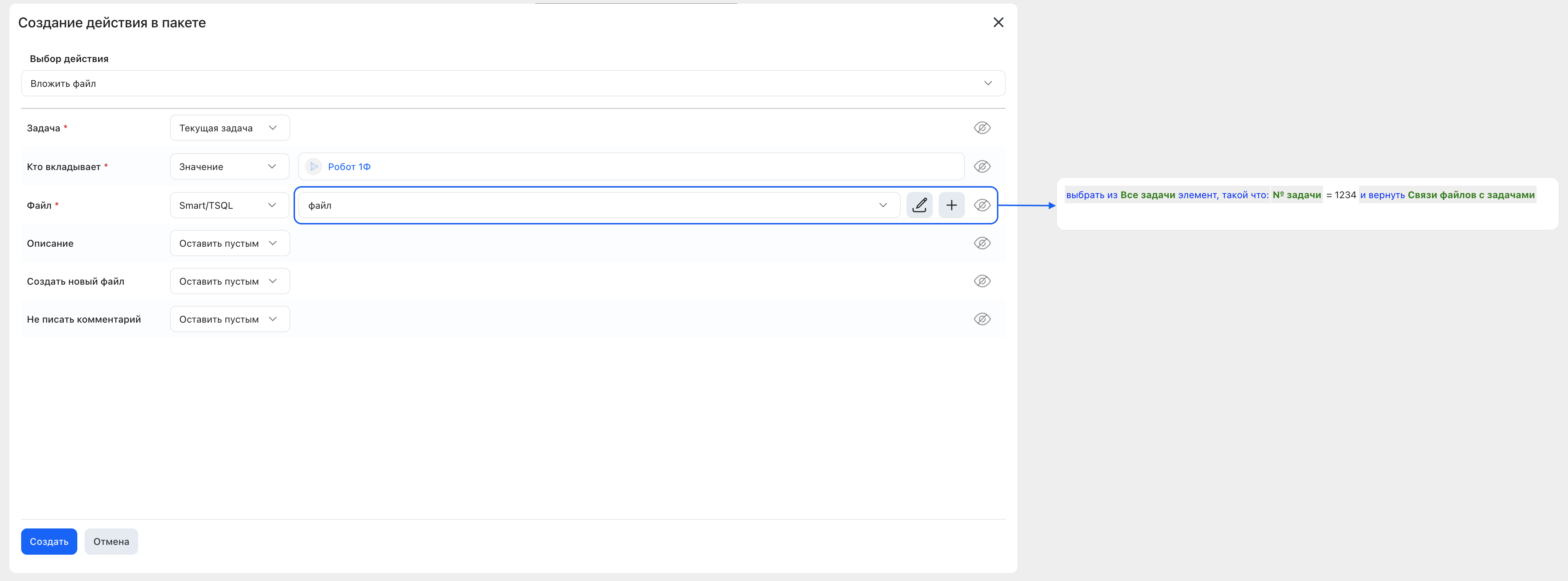Open Оставить пустым dropdown for Не писать комментарий
This screenshot has height=581, width=1568.
[x=229, y=319]
